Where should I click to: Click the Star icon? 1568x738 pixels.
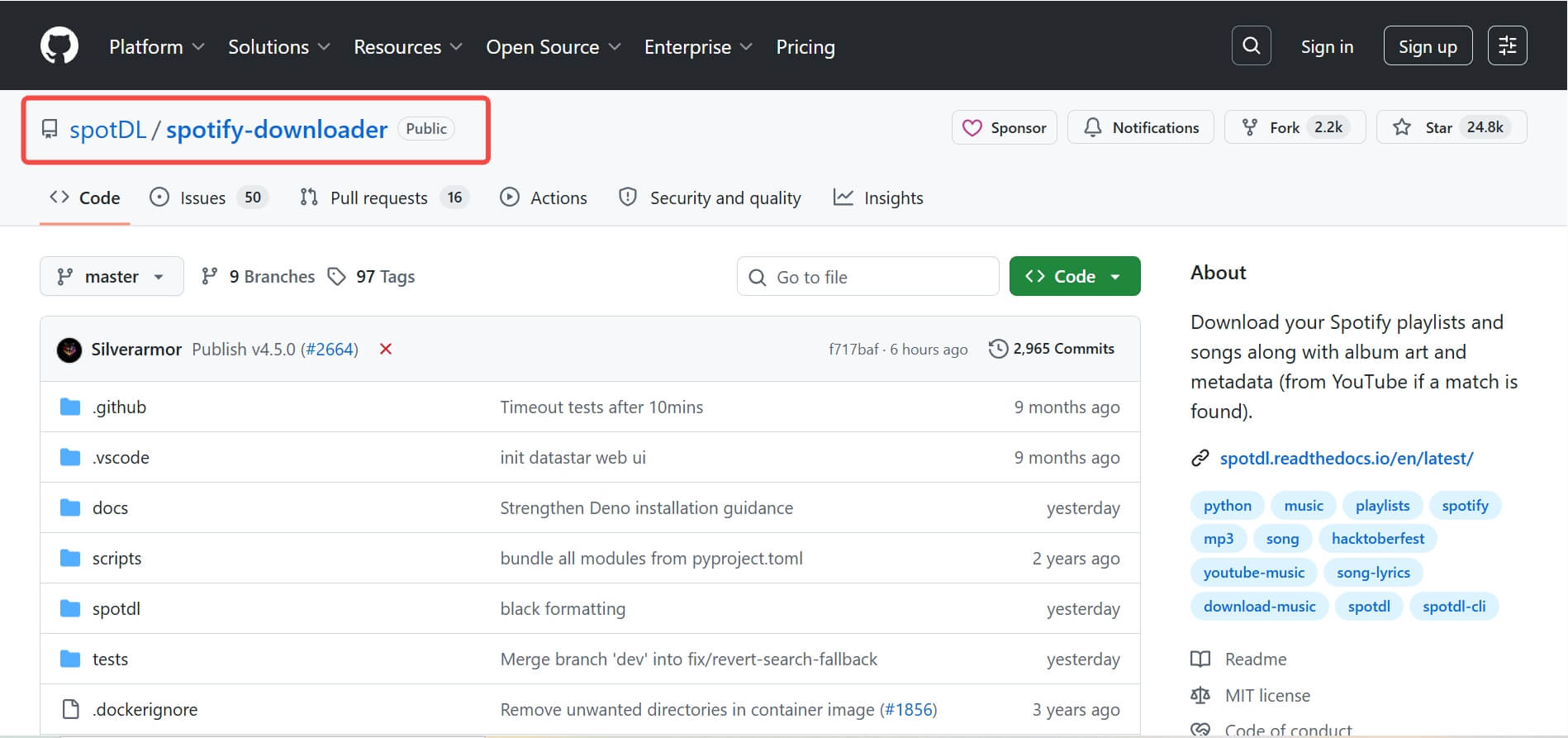[x=1402, y=127]
